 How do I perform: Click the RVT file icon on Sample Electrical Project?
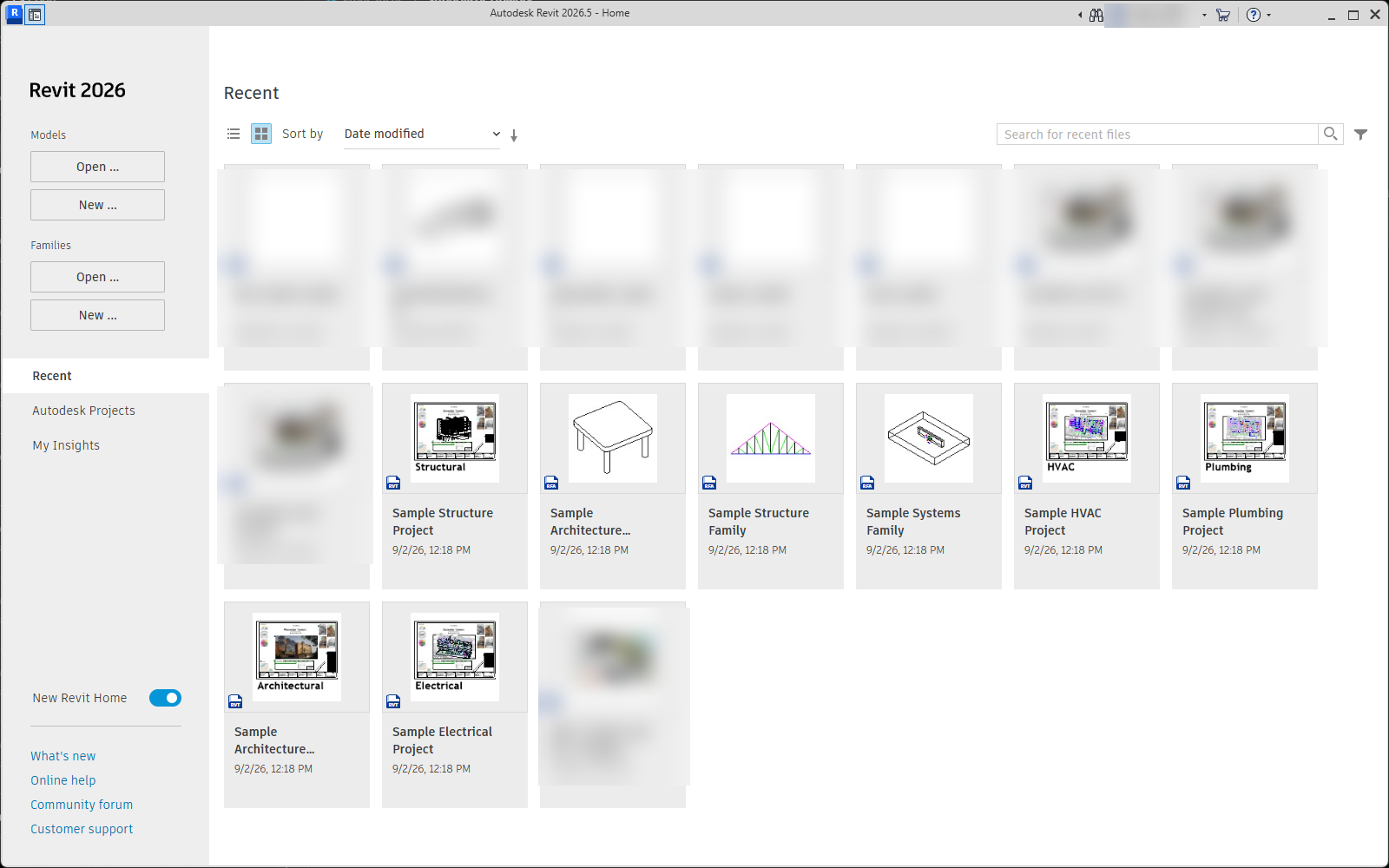393,701
